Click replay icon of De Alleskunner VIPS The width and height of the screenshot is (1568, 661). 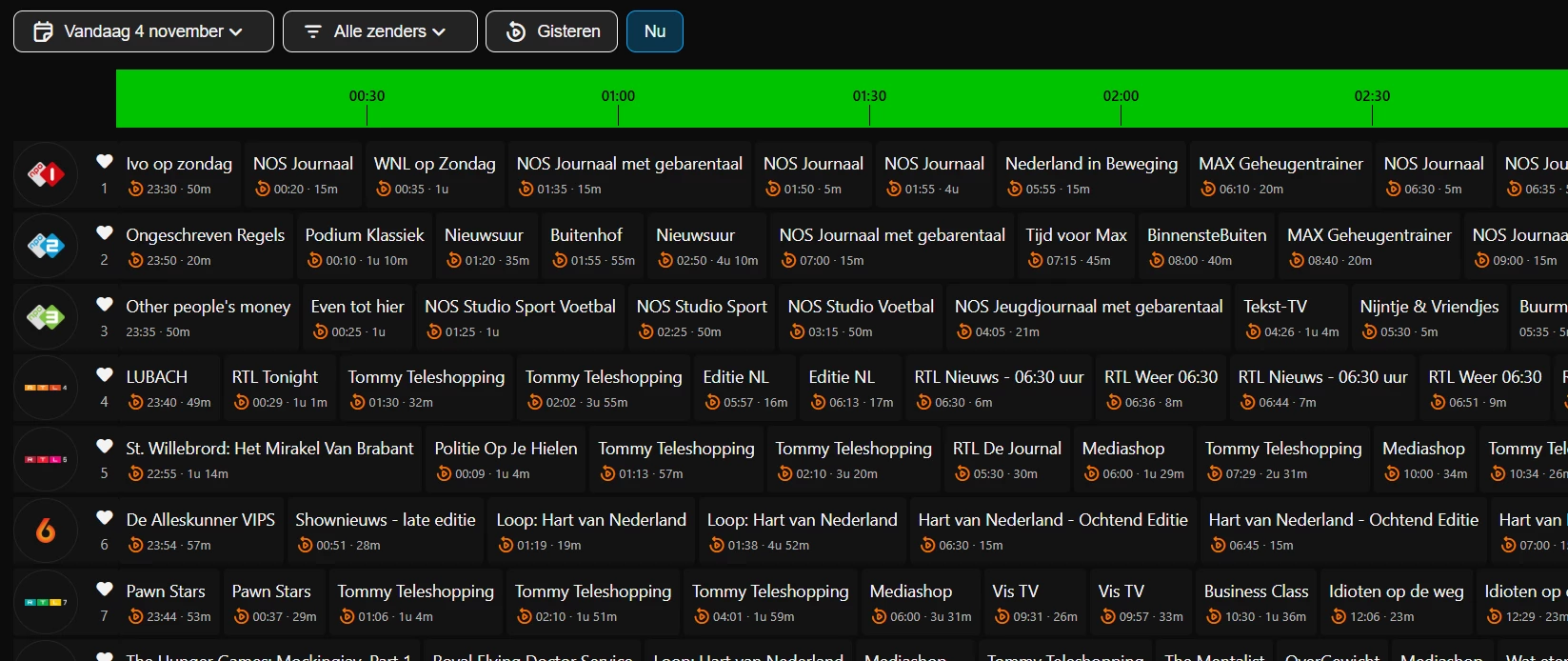134,546
